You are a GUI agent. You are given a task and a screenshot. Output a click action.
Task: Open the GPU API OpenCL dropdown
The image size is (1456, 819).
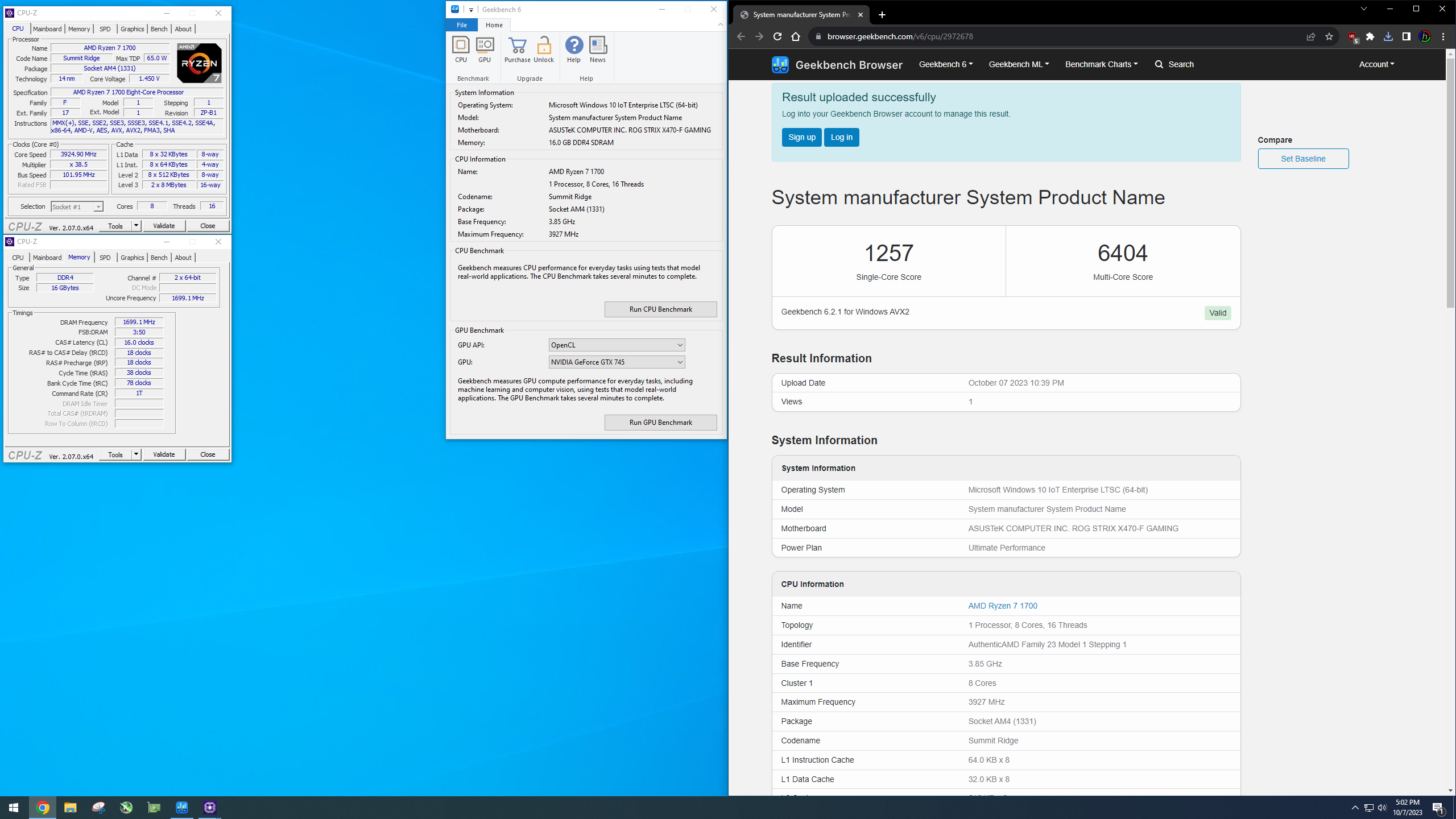point(617,345)
